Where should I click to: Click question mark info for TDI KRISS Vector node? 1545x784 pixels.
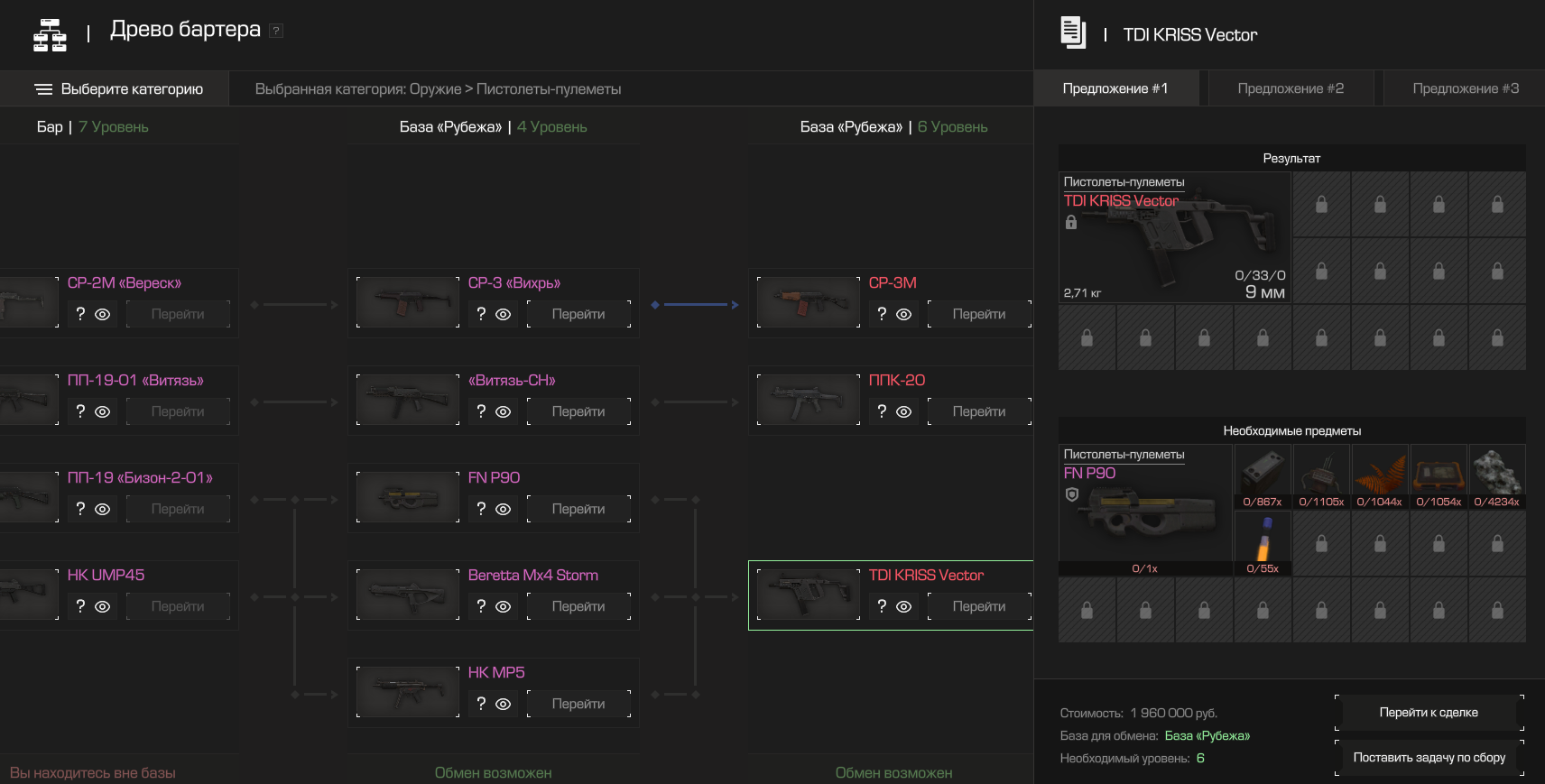click(882, 606)
